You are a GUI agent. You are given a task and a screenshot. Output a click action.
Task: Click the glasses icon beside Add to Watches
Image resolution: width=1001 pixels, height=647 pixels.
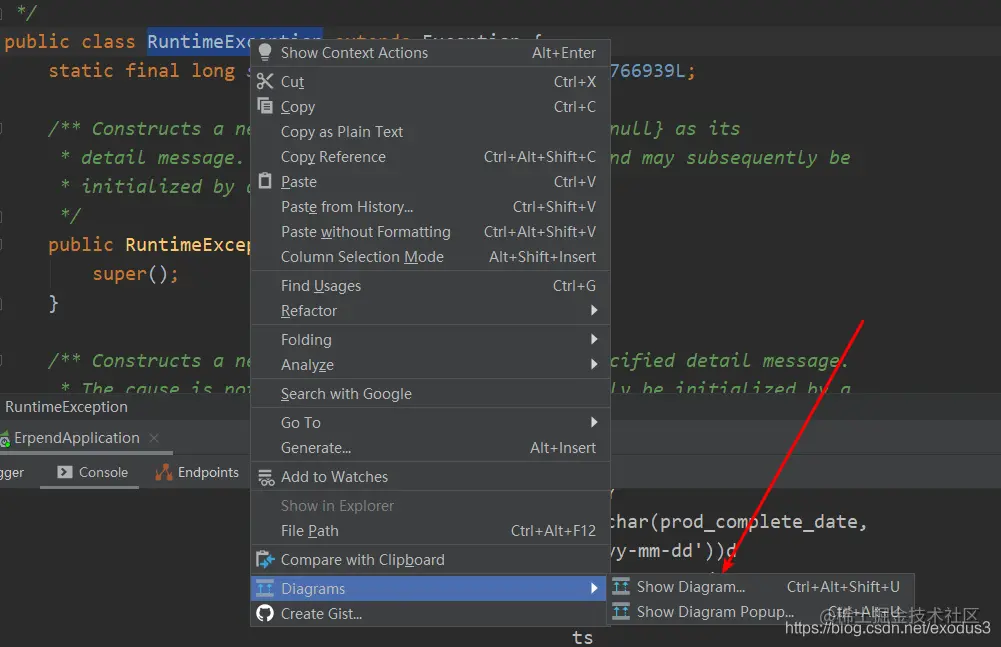pos(266,477)
